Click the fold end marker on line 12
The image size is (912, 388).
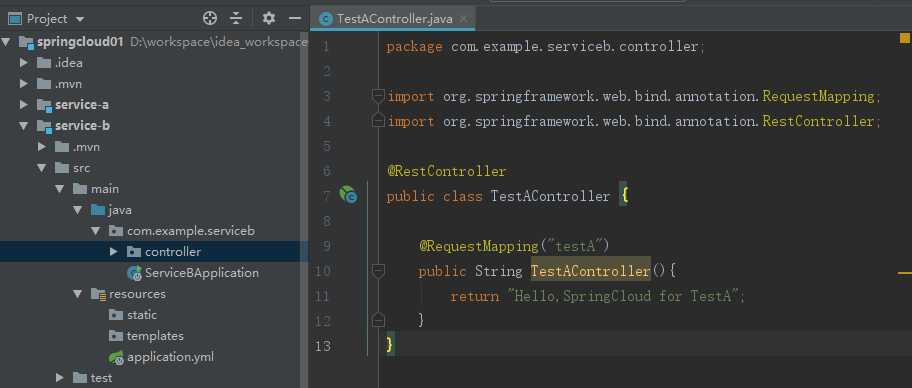pos(379,320)
